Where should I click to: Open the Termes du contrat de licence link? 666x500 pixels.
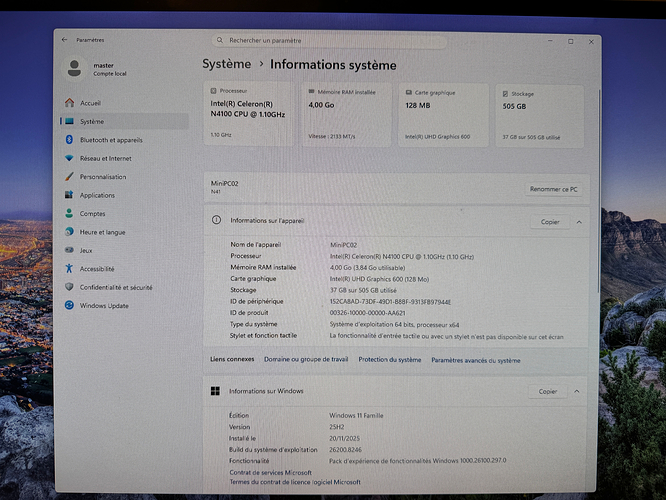point(295,482)
